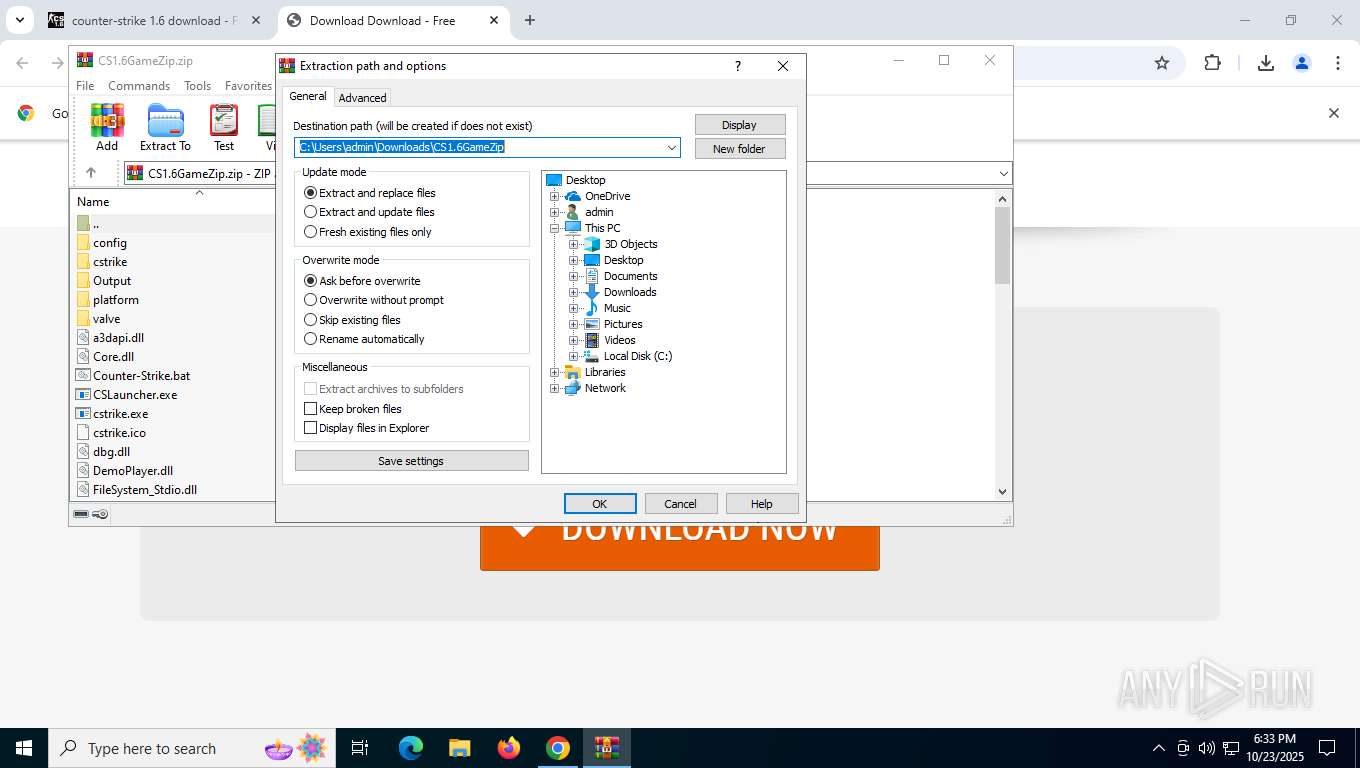This screenshot has height=768, width=1360.
Task: Click the Add icon in WinRAR toolbar
Action: 107,127
